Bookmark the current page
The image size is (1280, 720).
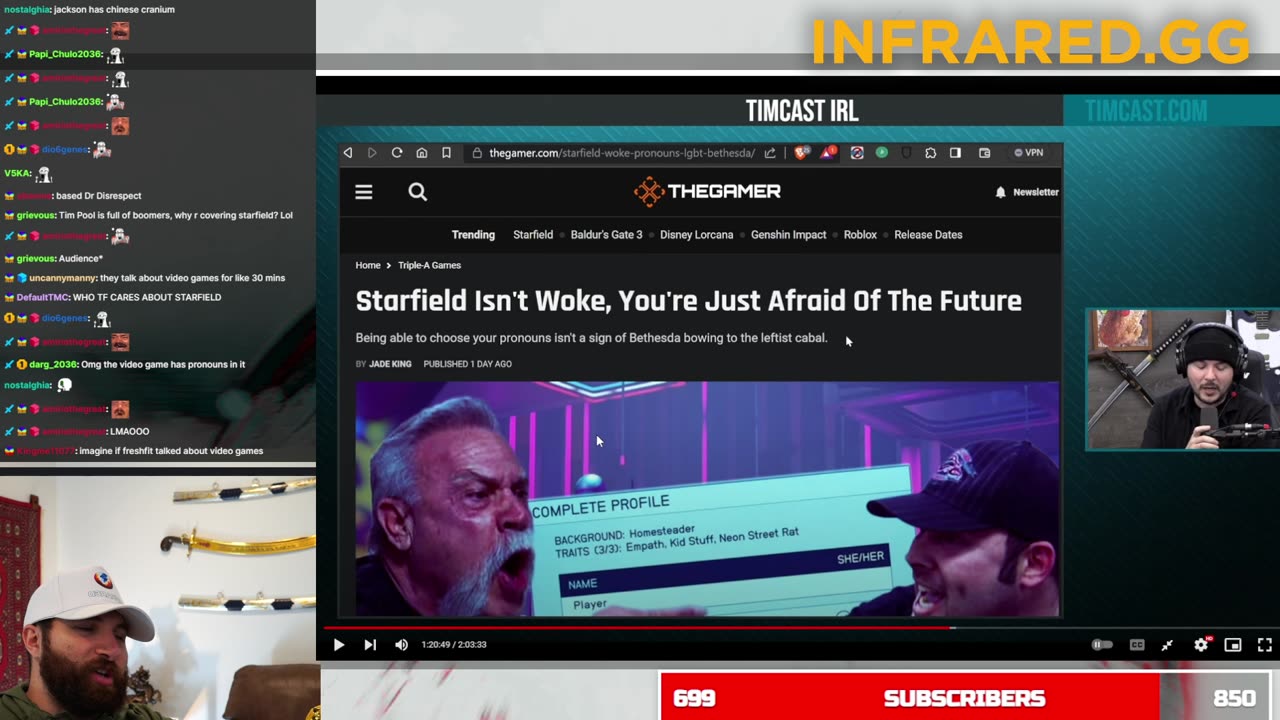pyautogui.click(x=446, y=153)
